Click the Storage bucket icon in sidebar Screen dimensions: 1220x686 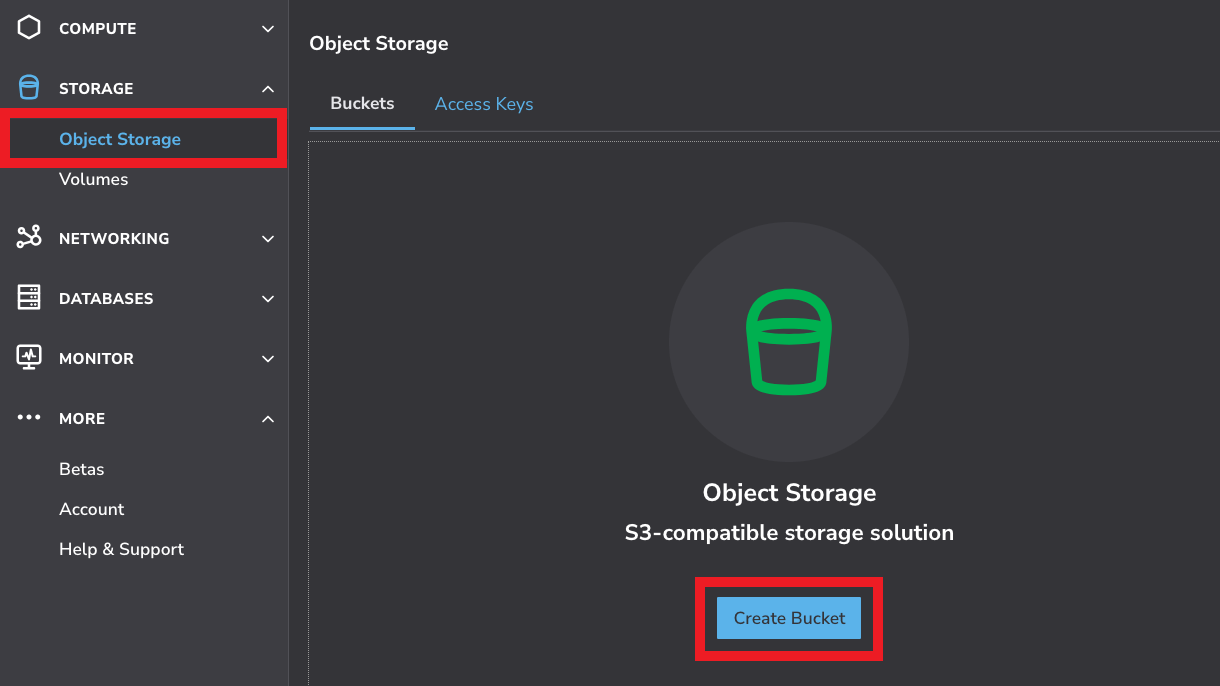tap(29, 88)
